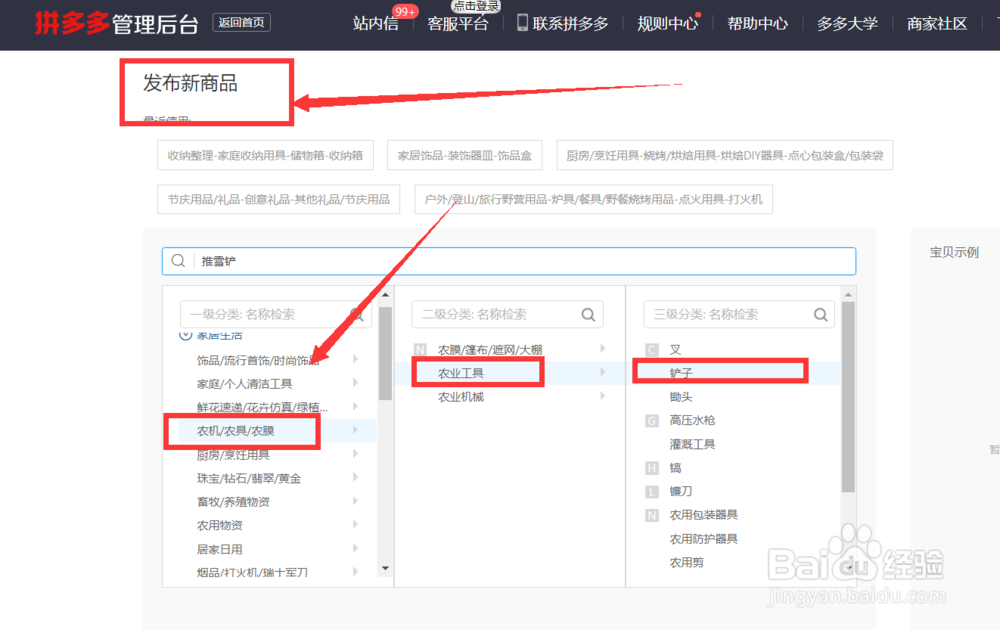Expand arrow beside 居家日用
This screenshot has height=630, width=1000.
coord(355,548)
